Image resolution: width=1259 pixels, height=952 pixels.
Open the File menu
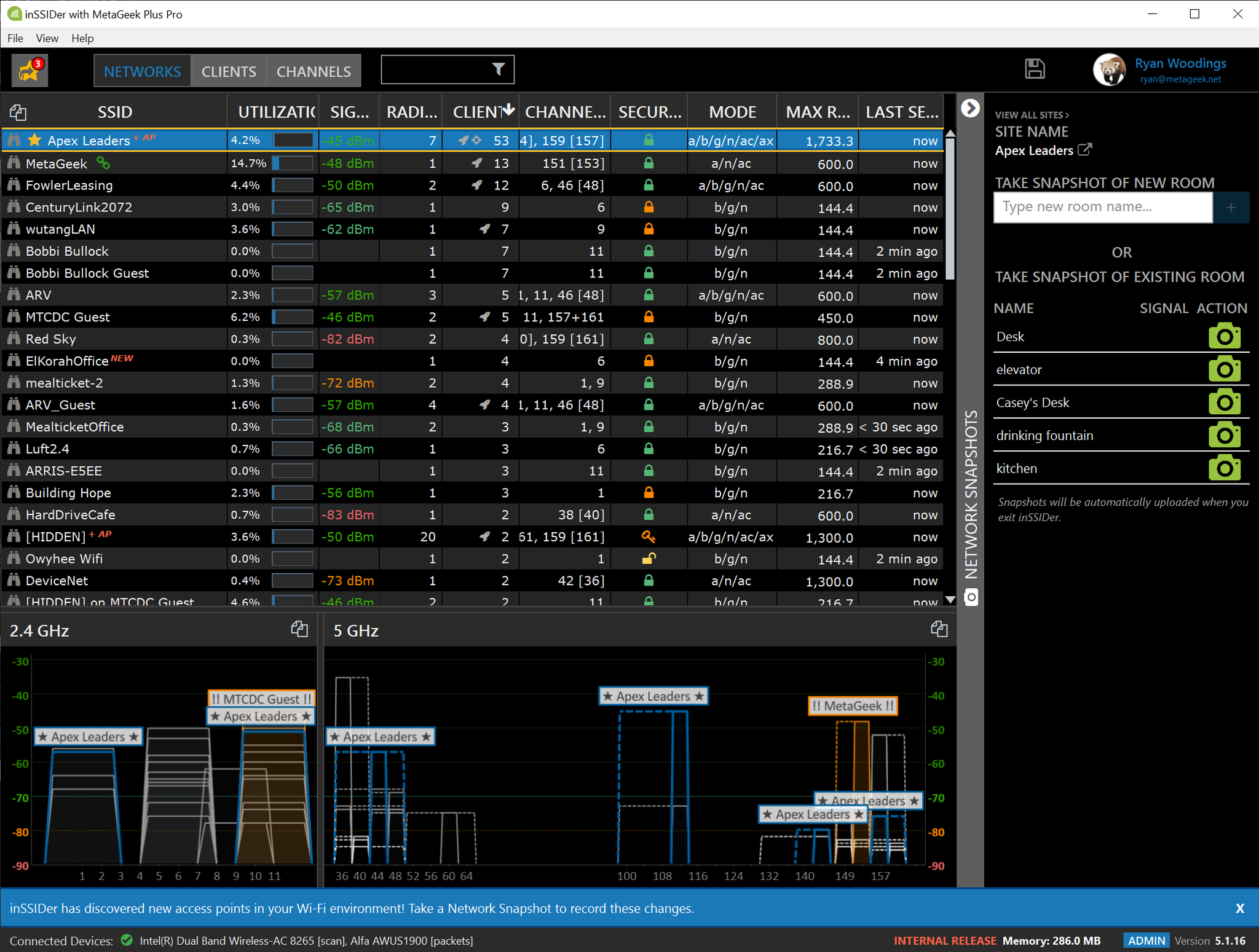15,38
